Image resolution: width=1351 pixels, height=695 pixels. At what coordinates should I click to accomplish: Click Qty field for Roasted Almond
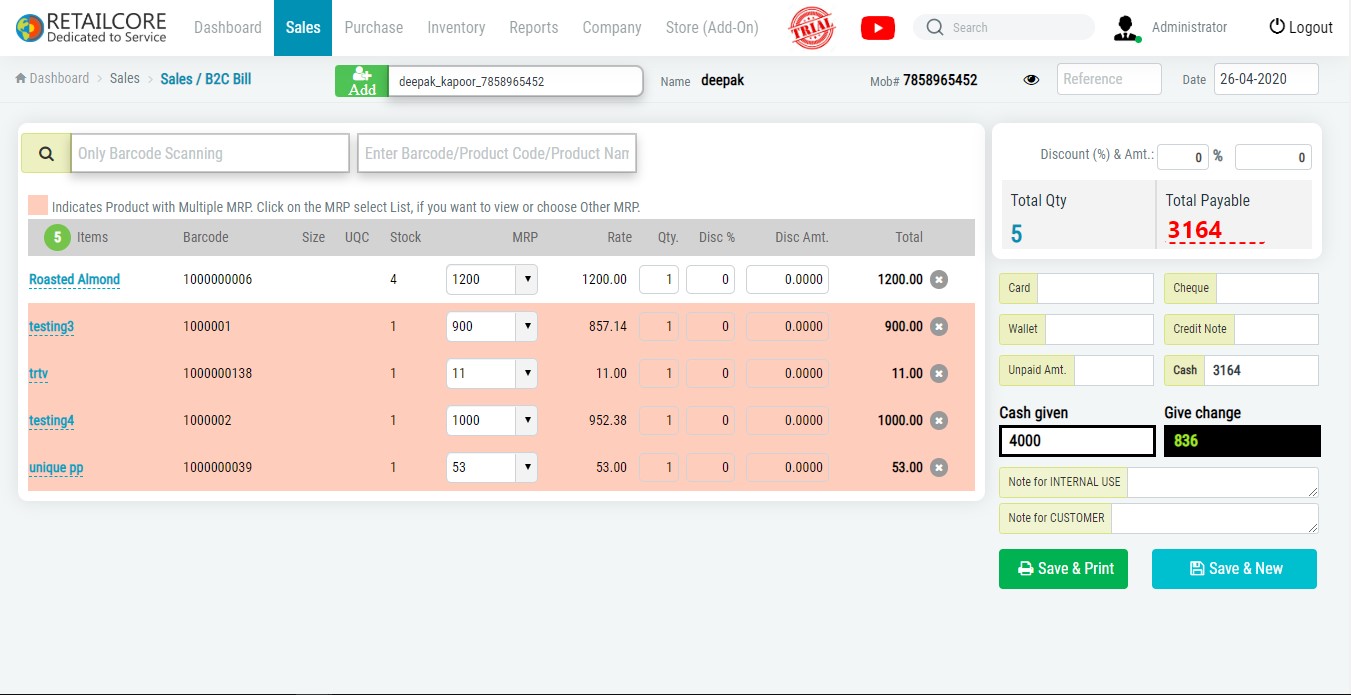(x=659, y=279)
